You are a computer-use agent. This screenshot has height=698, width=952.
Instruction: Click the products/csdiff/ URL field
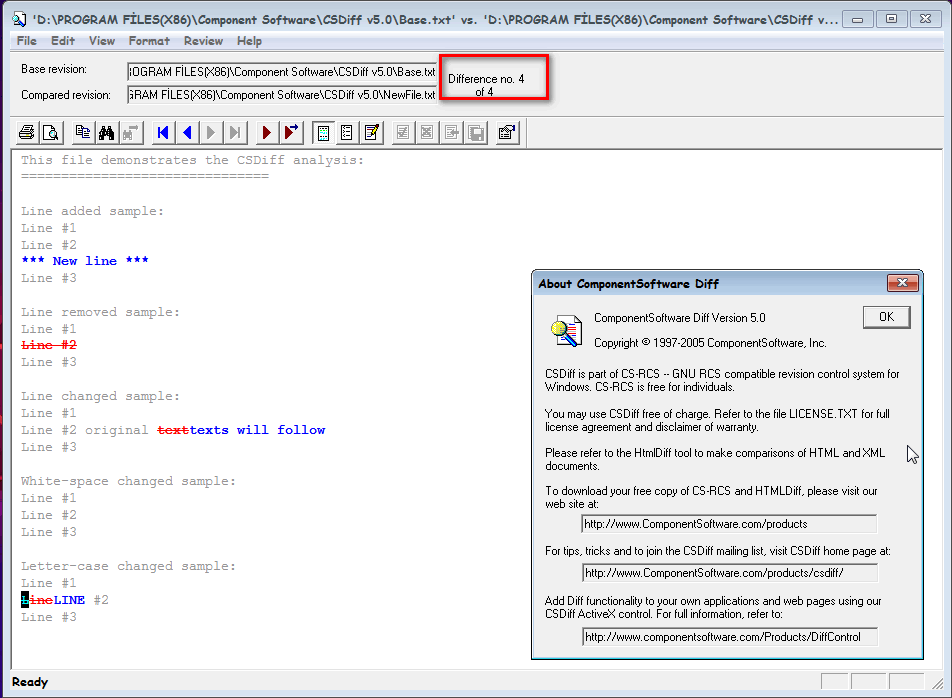click(x=729, y=573)
